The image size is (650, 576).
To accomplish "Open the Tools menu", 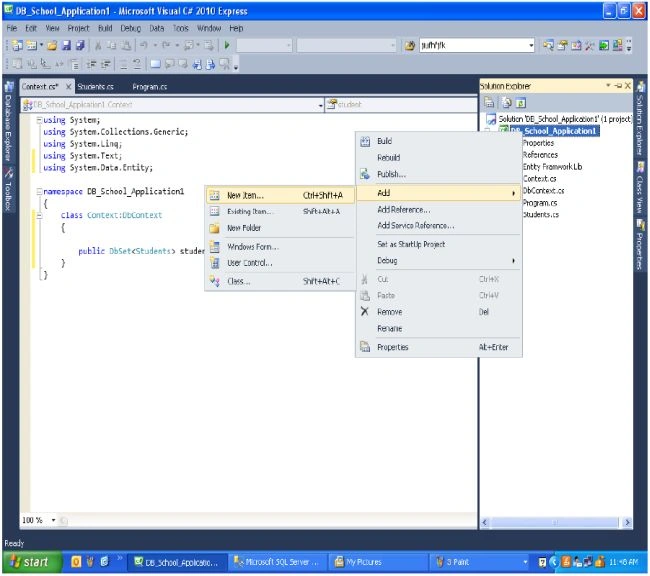I will pos(180,28).
